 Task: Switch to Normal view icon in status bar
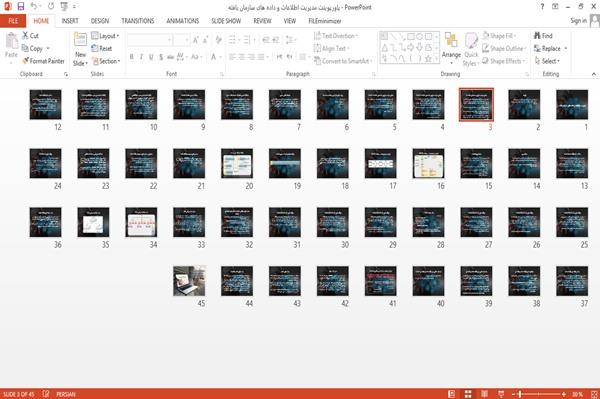(x=452, y=394)
